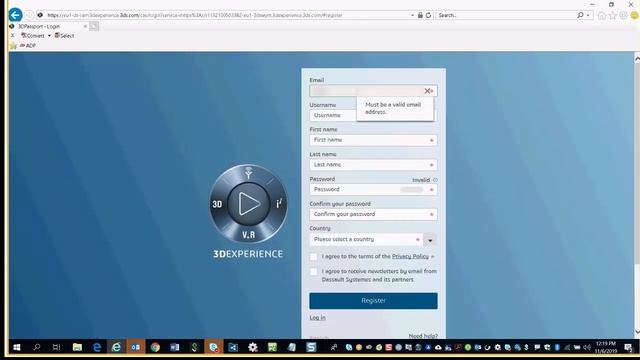Open Settings gear on taskbar
Screen dimensions: 640x360
253,347
